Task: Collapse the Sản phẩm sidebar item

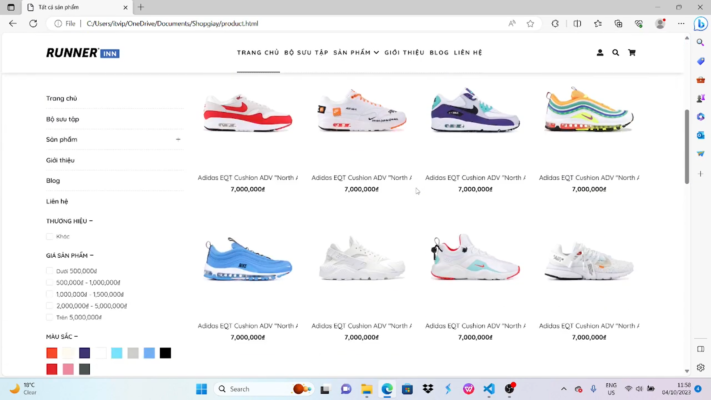Action: pyautogui.click(x=178, y=140)
